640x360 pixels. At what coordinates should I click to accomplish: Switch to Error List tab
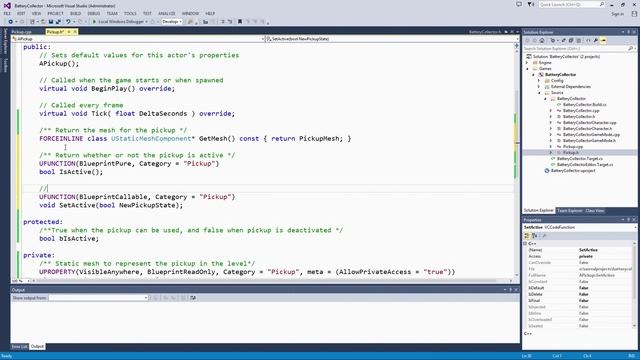(x=20, y=347)
